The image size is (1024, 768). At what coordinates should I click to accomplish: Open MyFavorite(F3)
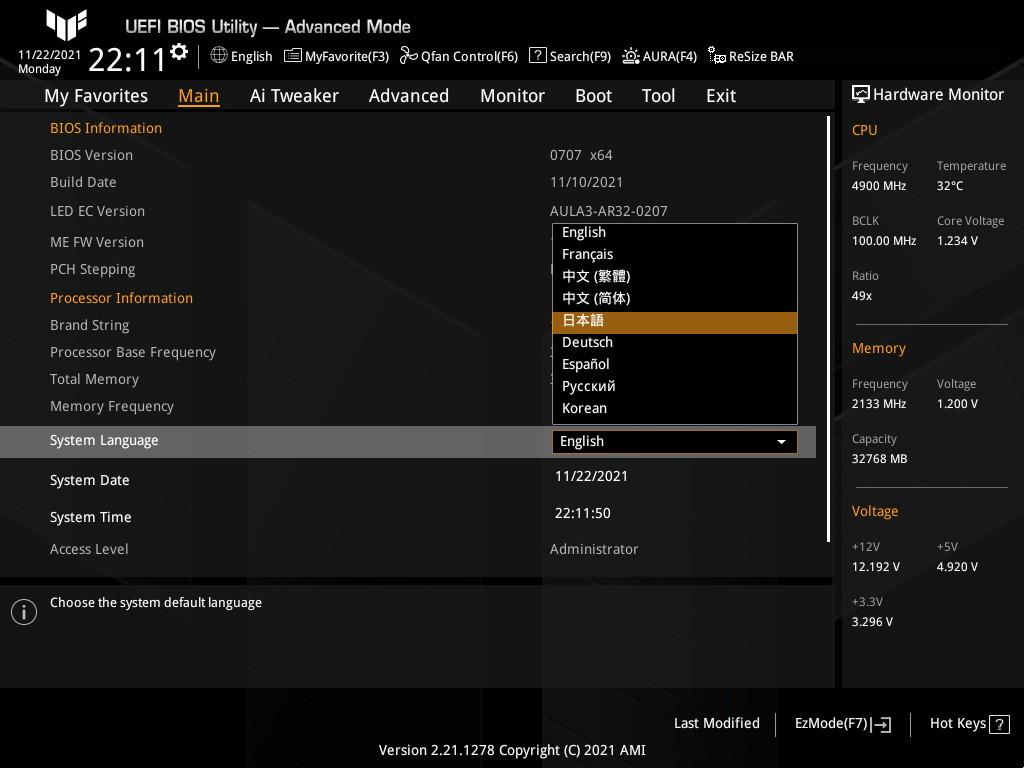(x=336, y=56)
